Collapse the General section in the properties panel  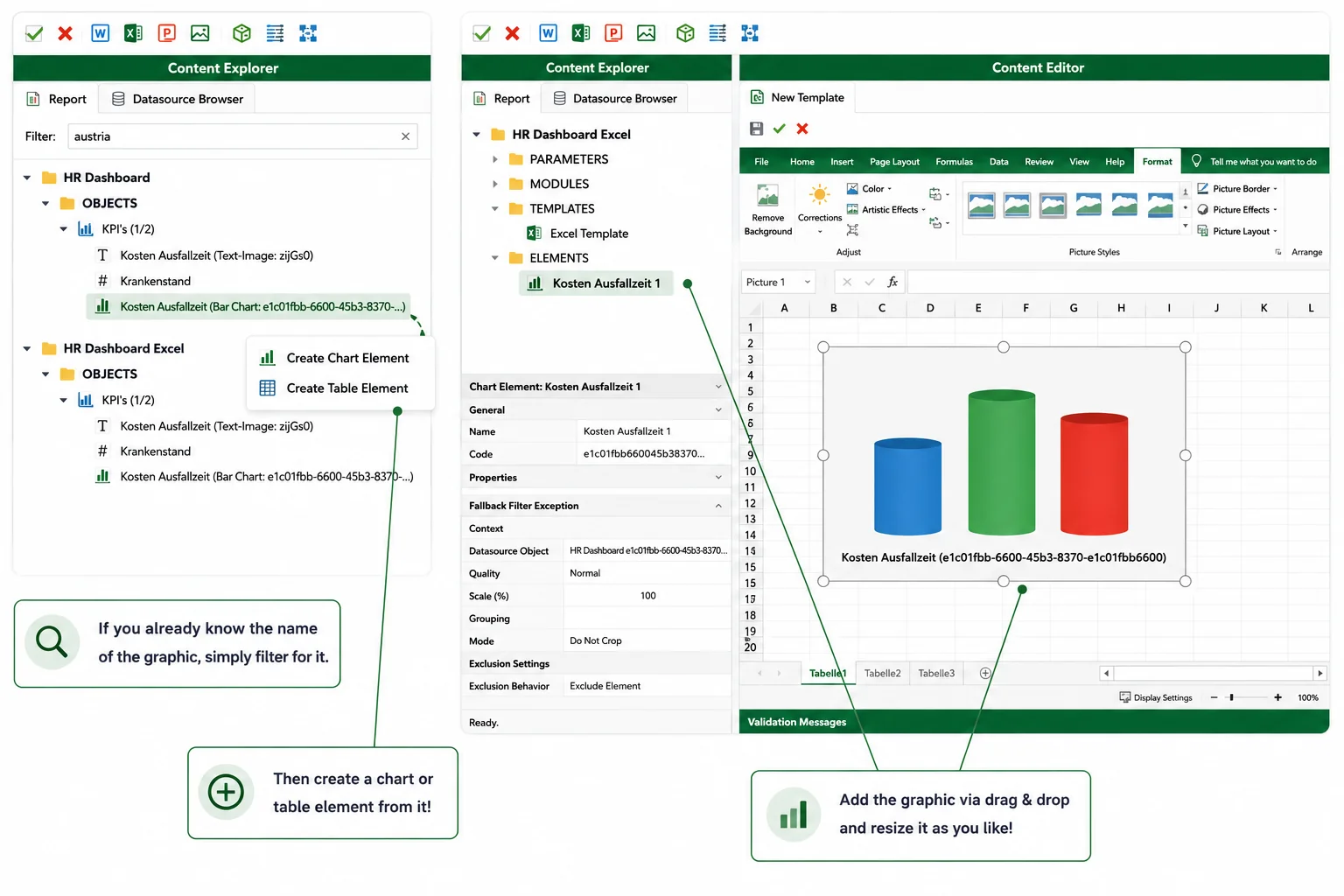click(x=718, y=409)
